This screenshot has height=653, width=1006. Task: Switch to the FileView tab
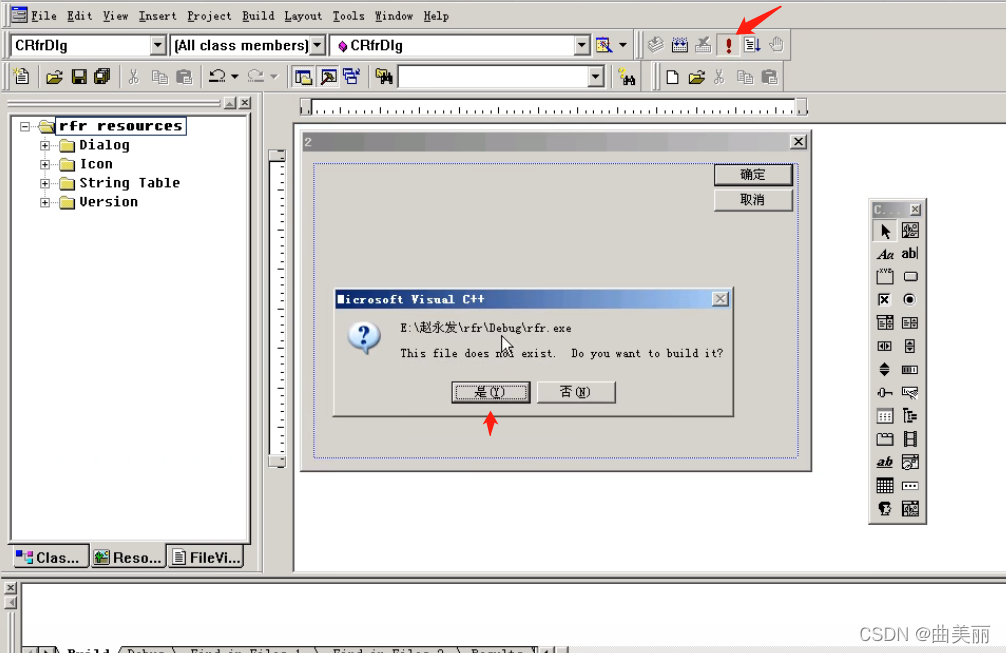coord(207,557)
